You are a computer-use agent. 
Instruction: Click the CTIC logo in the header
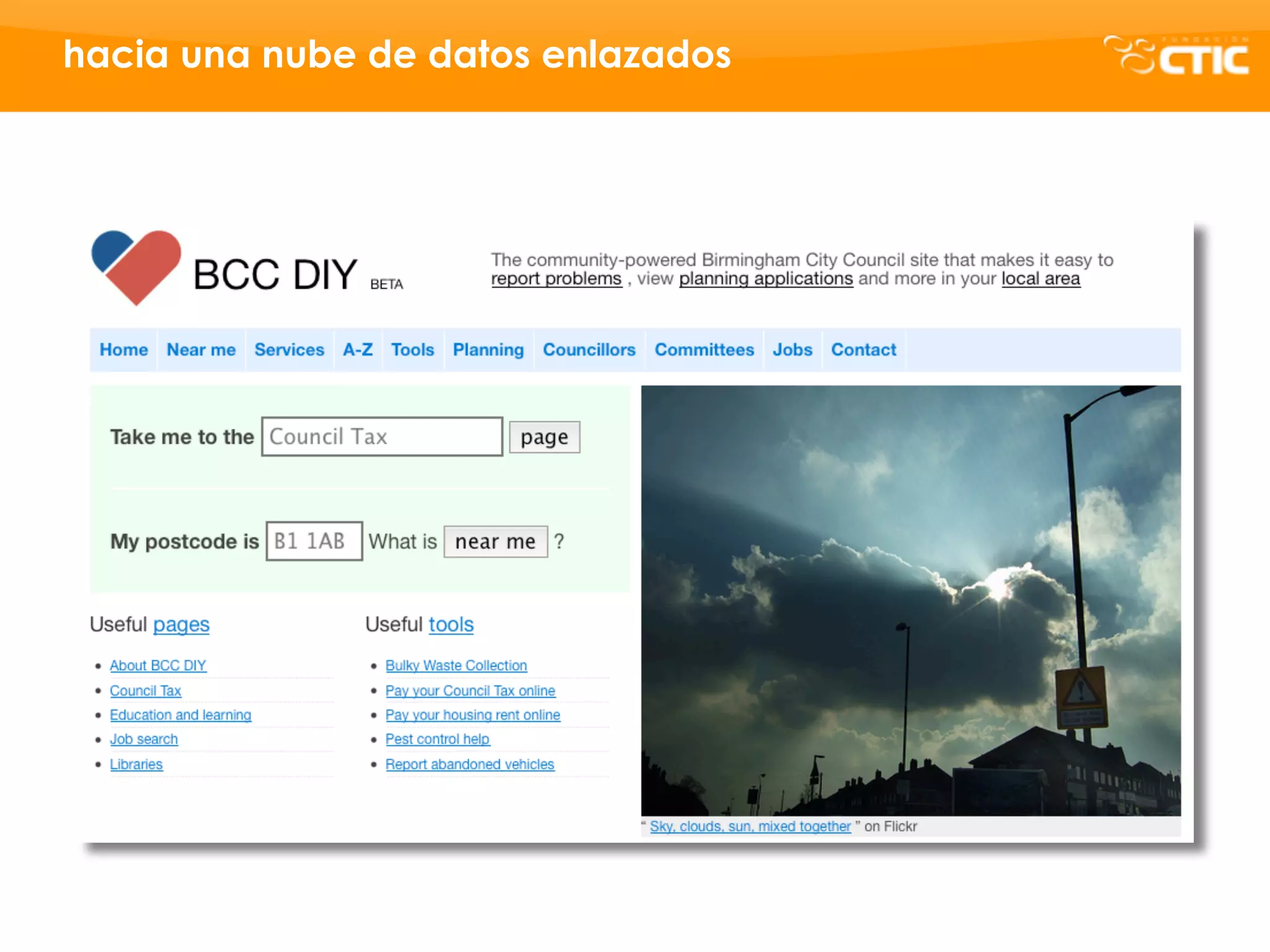pos(1176,55)
